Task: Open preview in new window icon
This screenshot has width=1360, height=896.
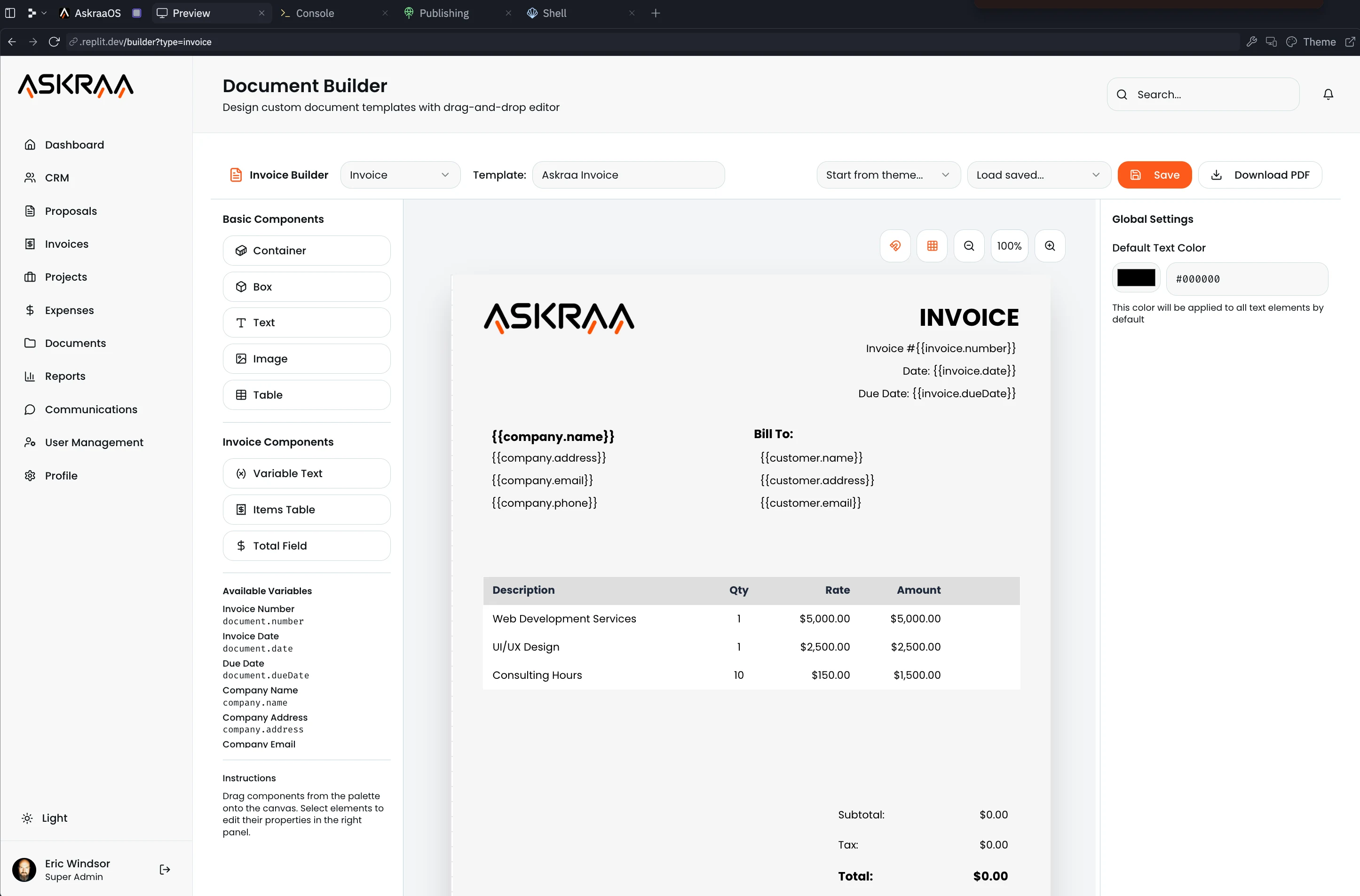Action: pyautogui.click(x=1350, y=42)
